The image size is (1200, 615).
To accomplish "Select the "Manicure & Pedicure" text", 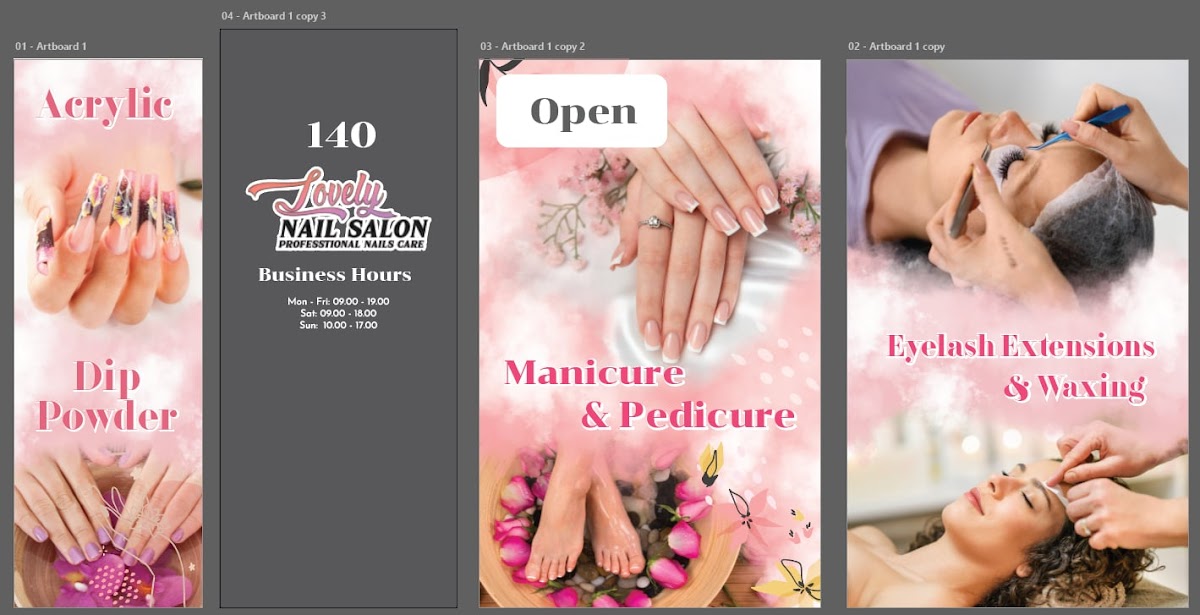I will [648, 394].
